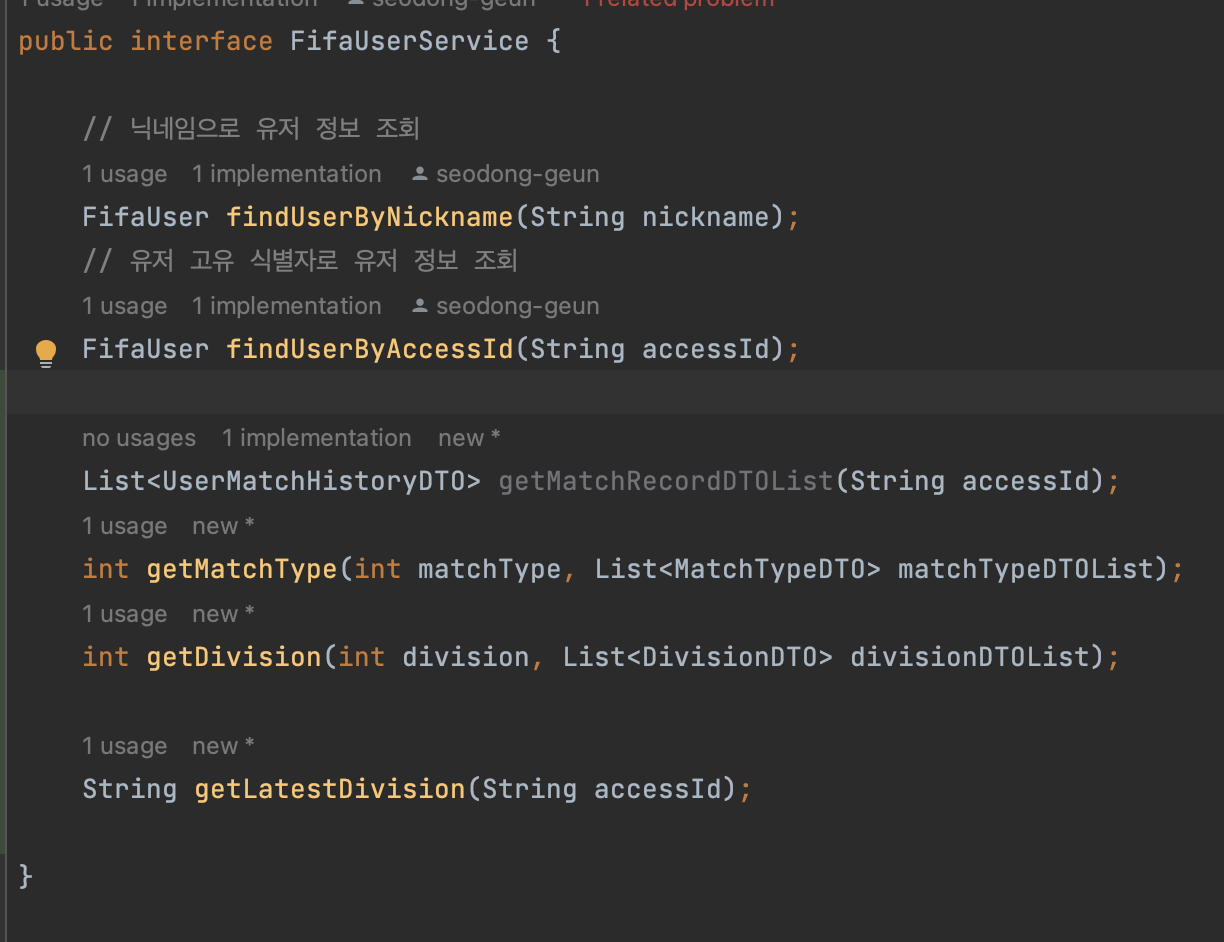Image resolution: width=1224 pixels, height=942 pixels.
Task: Click 'new *' hint above getDivision
Action: coord(224,614)
